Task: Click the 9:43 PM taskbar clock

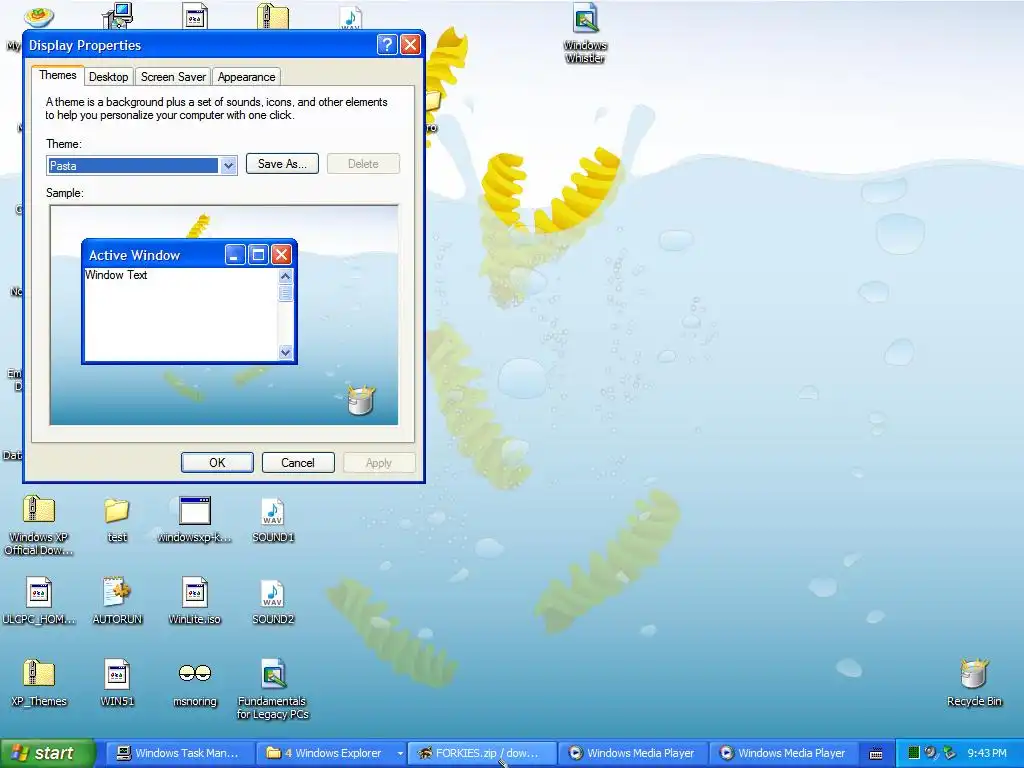Action: click(986, 753)
